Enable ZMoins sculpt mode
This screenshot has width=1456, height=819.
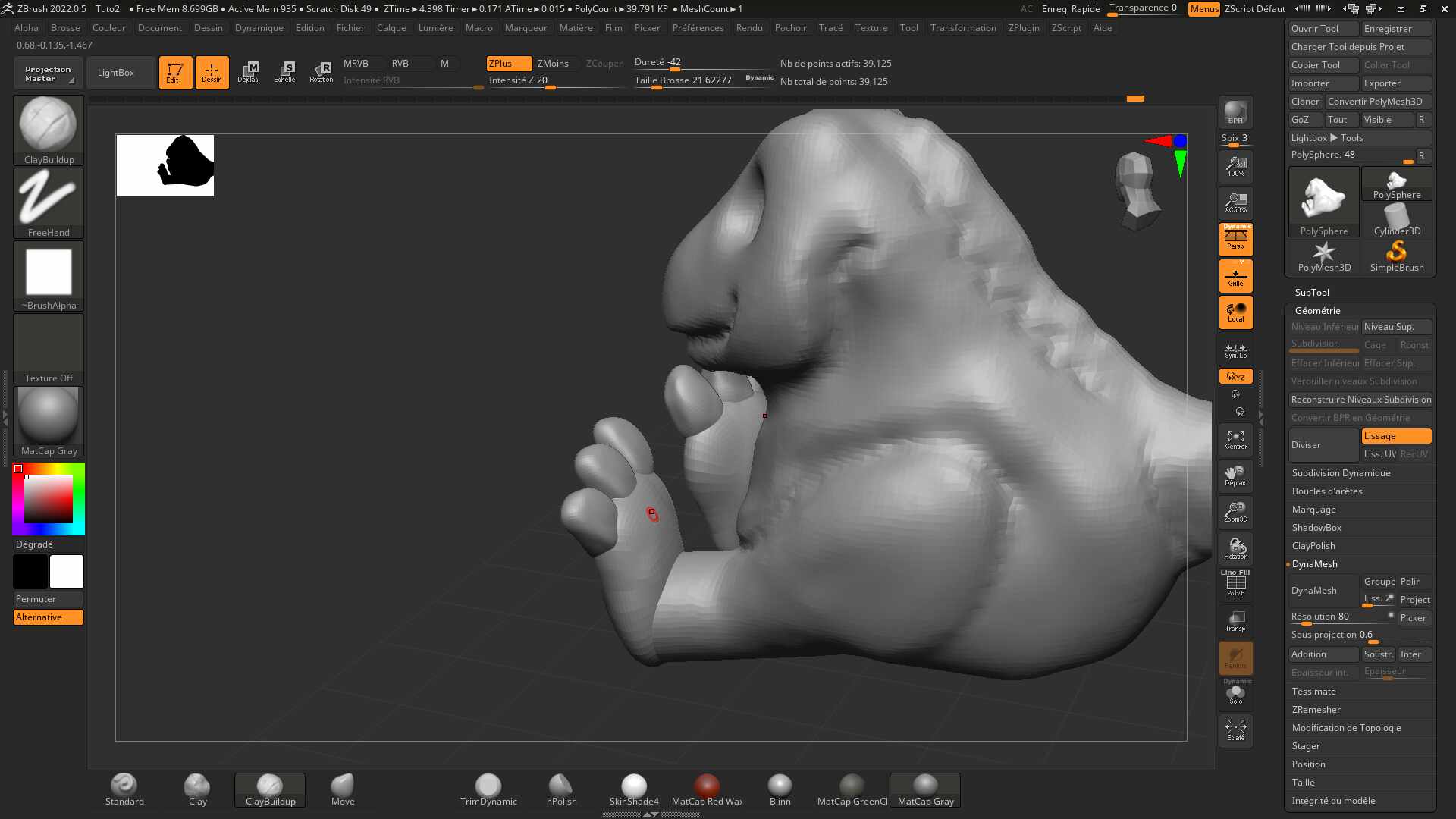click(x=553, y=64)
